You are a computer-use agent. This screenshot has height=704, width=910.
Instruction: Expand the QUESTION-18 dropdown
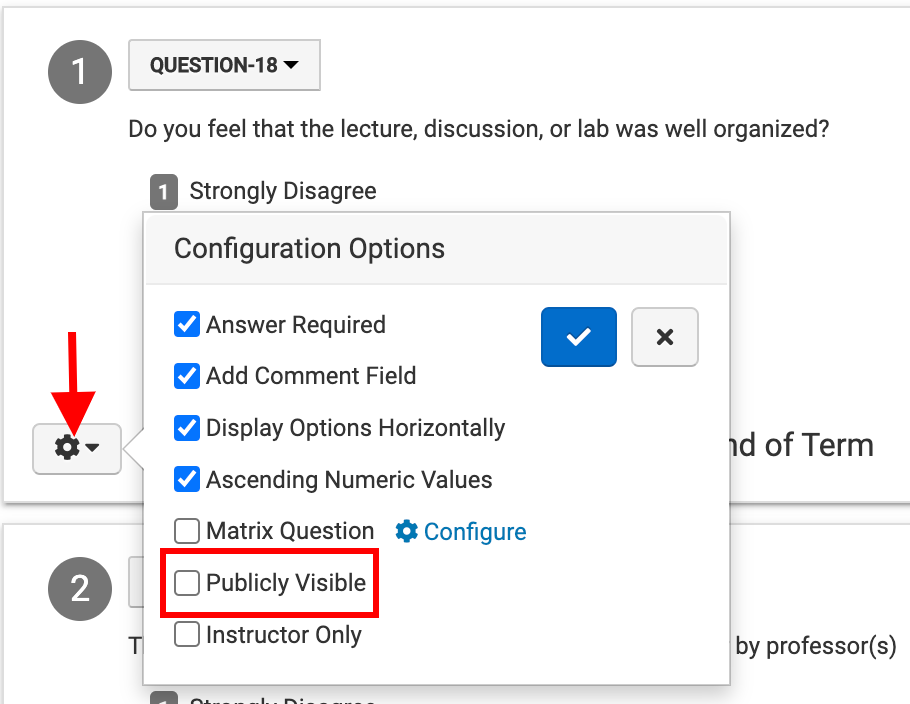[224, 66]
